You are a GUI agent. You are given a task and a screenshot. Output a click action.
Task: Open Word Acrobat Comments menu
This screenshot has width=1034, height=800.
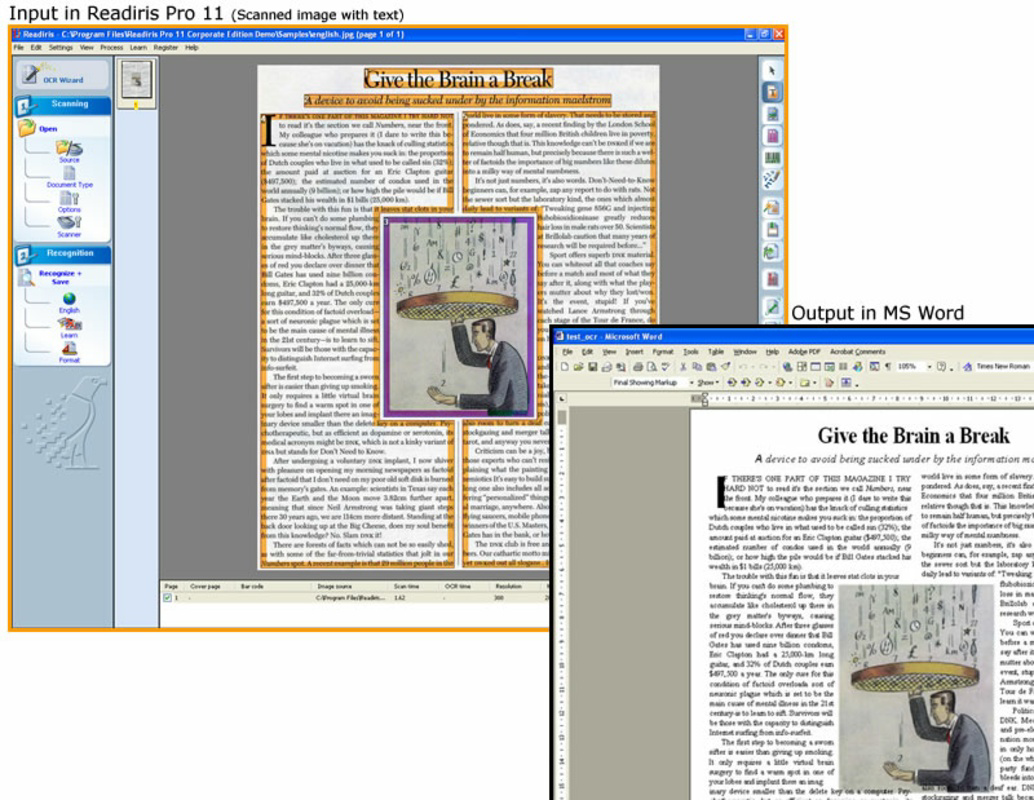(858, 352)
